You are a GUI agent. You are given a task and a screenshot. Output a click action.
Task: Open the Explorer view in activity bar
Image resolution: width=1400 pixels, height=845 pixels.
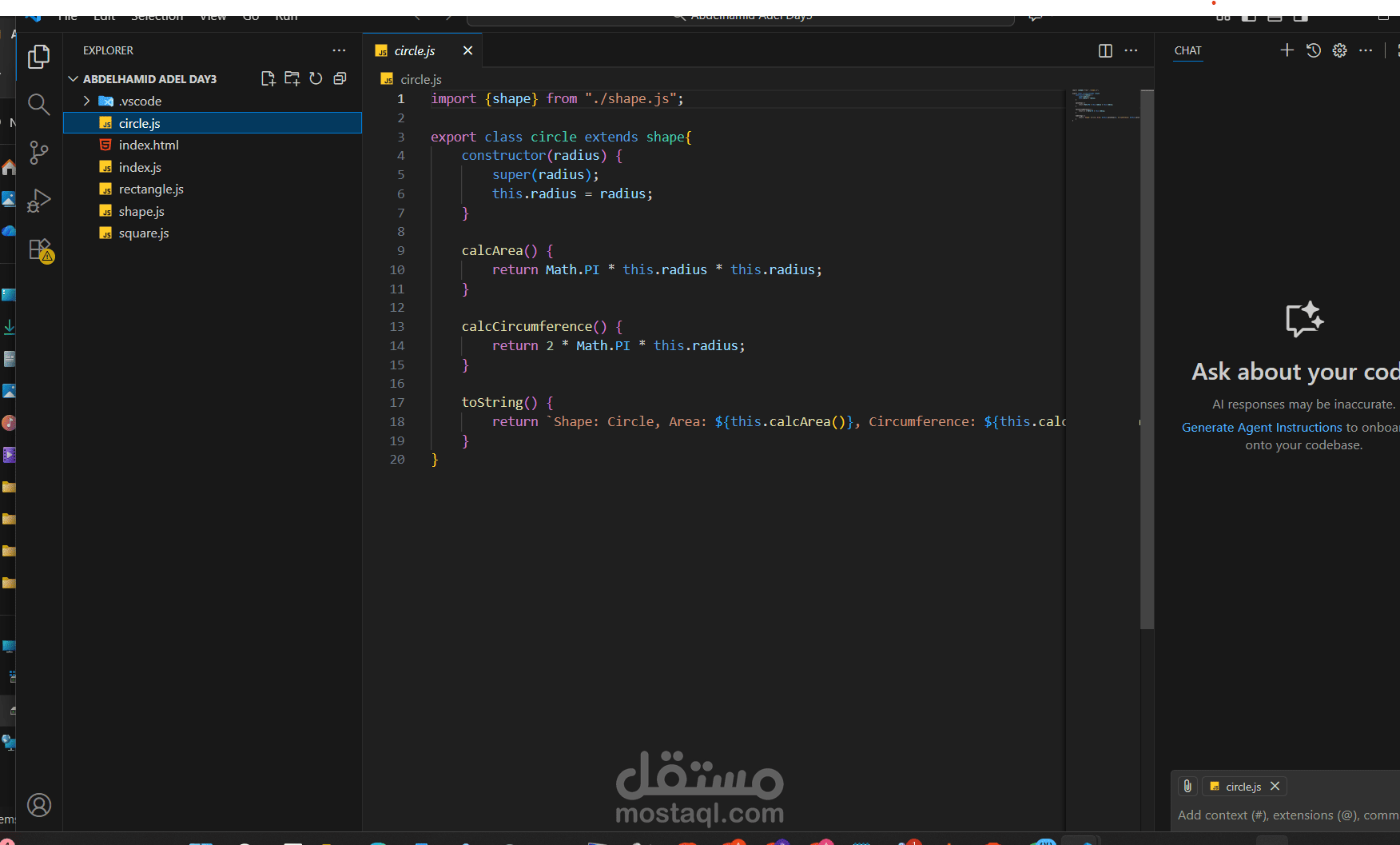point(38,57)
